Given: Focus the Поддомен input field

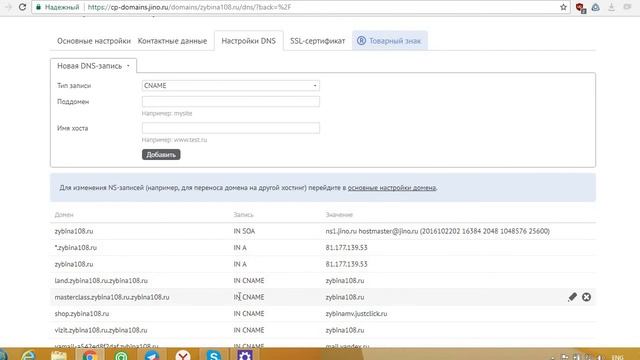Looking at the screenshot, I should (231, 101).
